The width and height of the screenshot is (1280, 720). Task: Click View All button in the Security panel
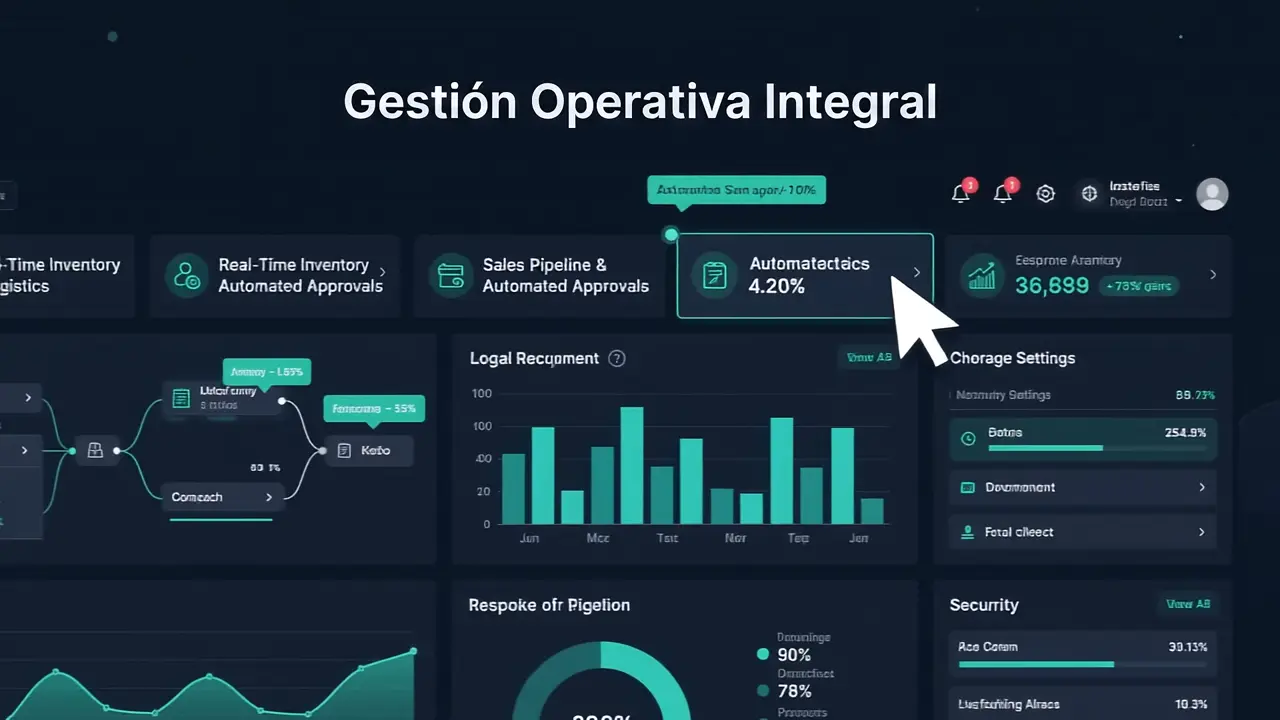[x=1187, y=605]
